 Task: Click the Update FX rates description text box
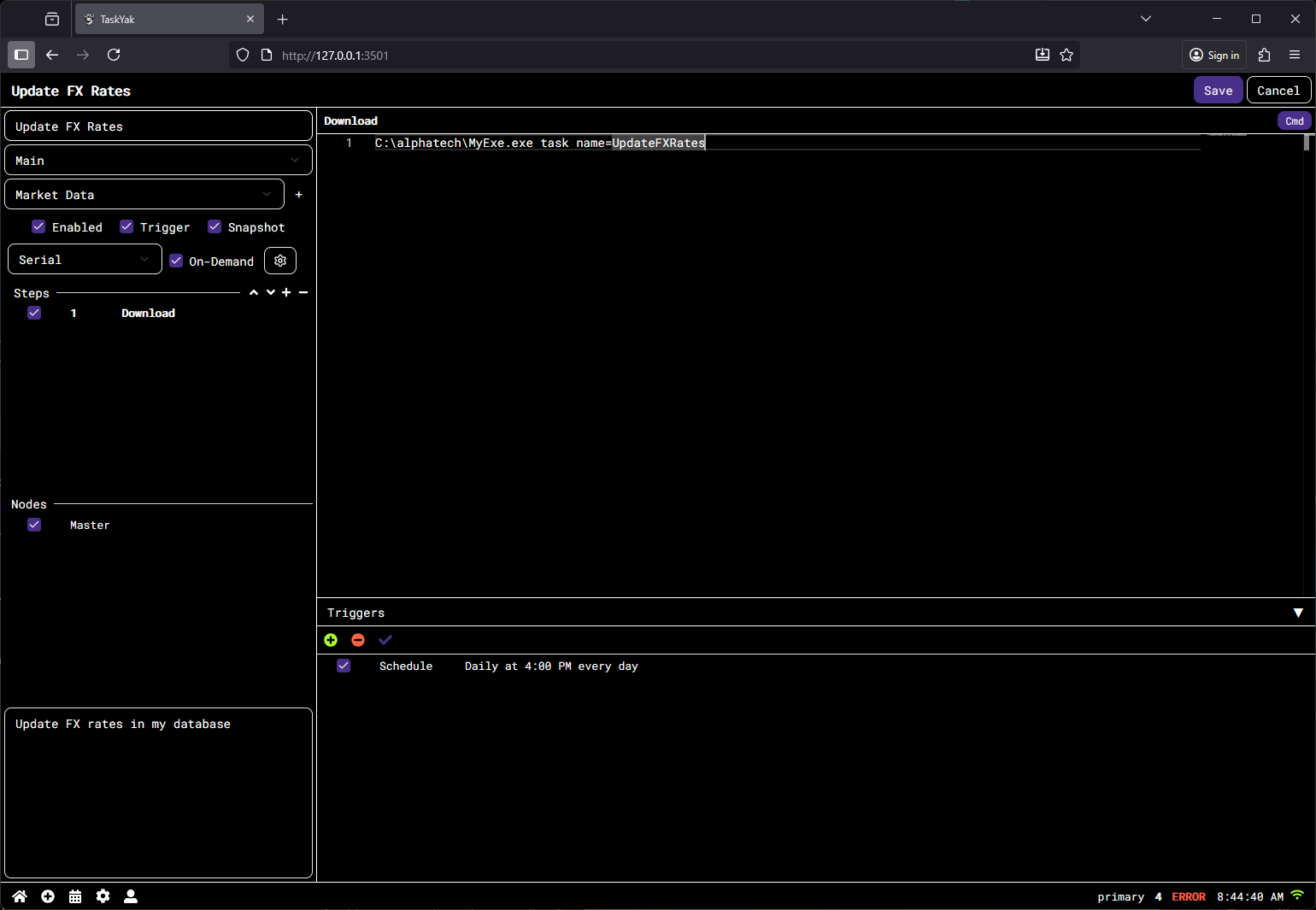point(158,793)
